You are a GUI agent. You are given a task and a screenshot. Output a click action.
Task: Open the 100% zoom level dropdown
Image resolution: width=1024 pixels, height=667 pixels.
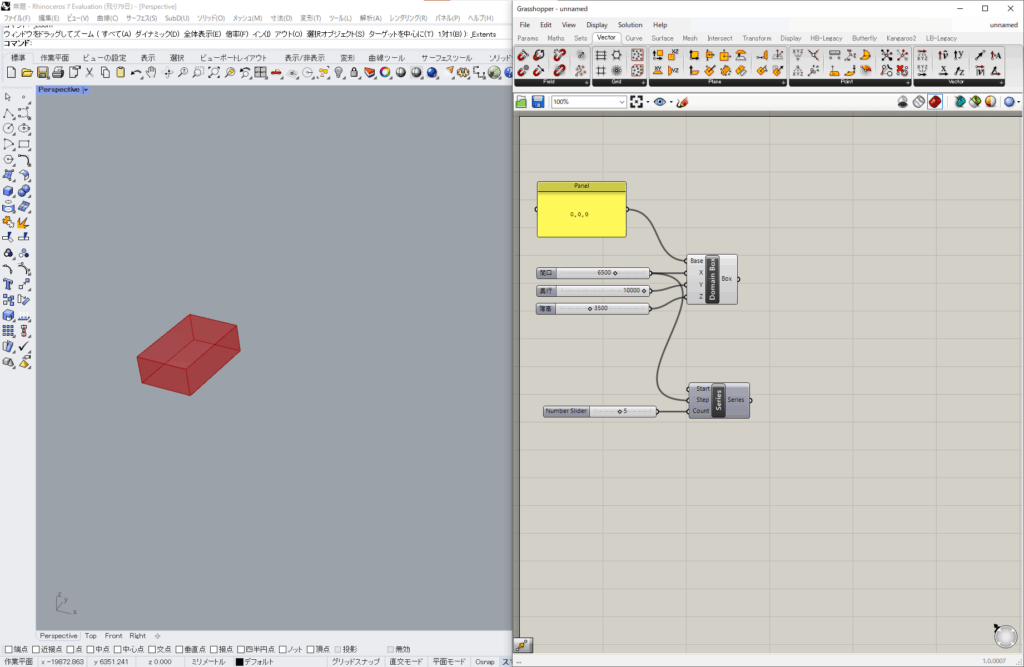point(621,102)
